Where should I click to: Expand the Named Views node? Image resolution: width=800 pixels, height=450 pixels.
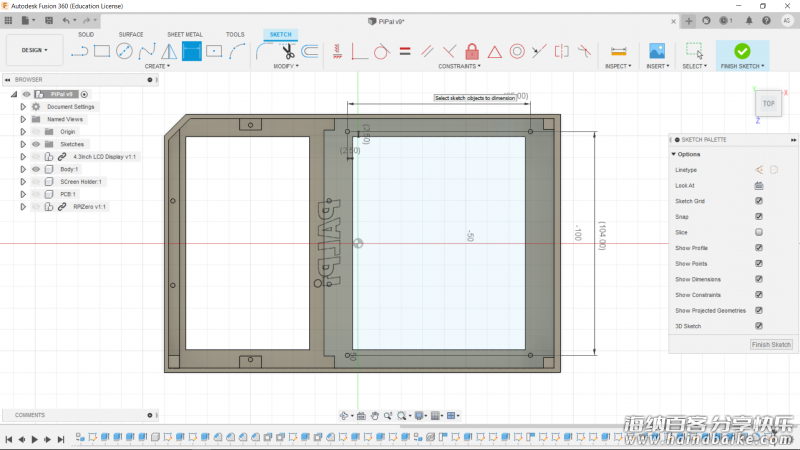(x=23, y=119)
